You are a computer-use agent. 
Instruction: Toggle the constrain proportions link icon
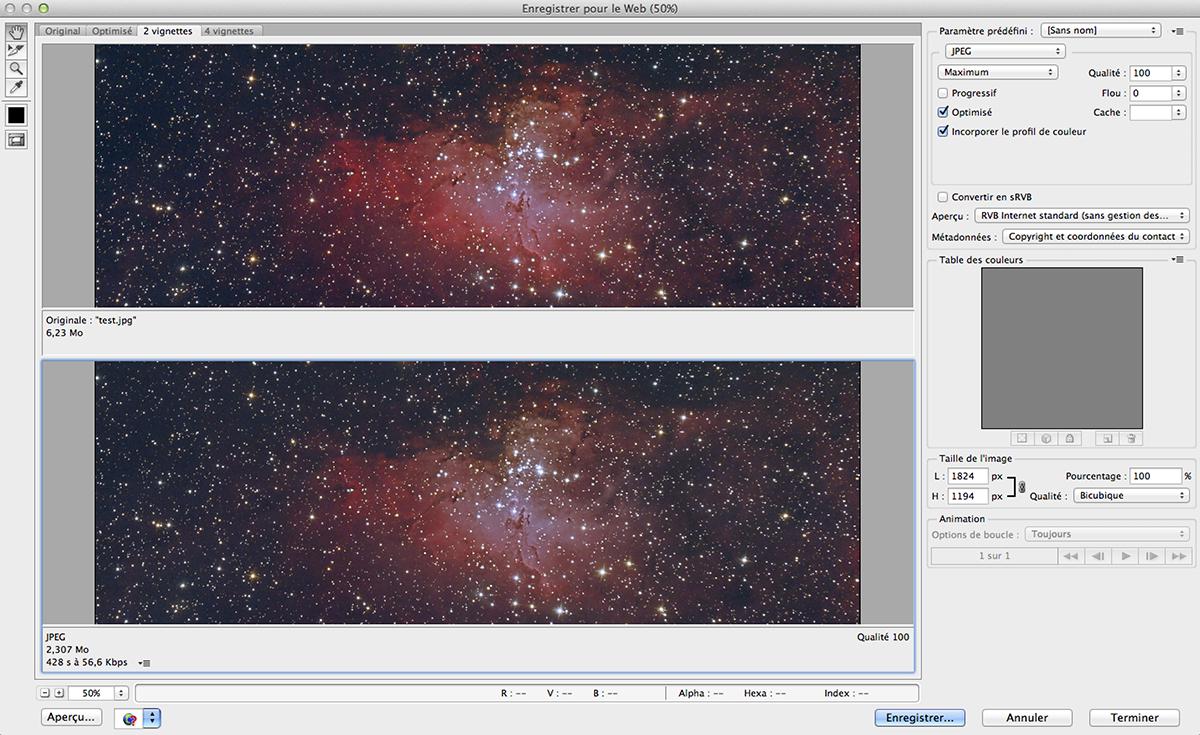click(1022, 487)
